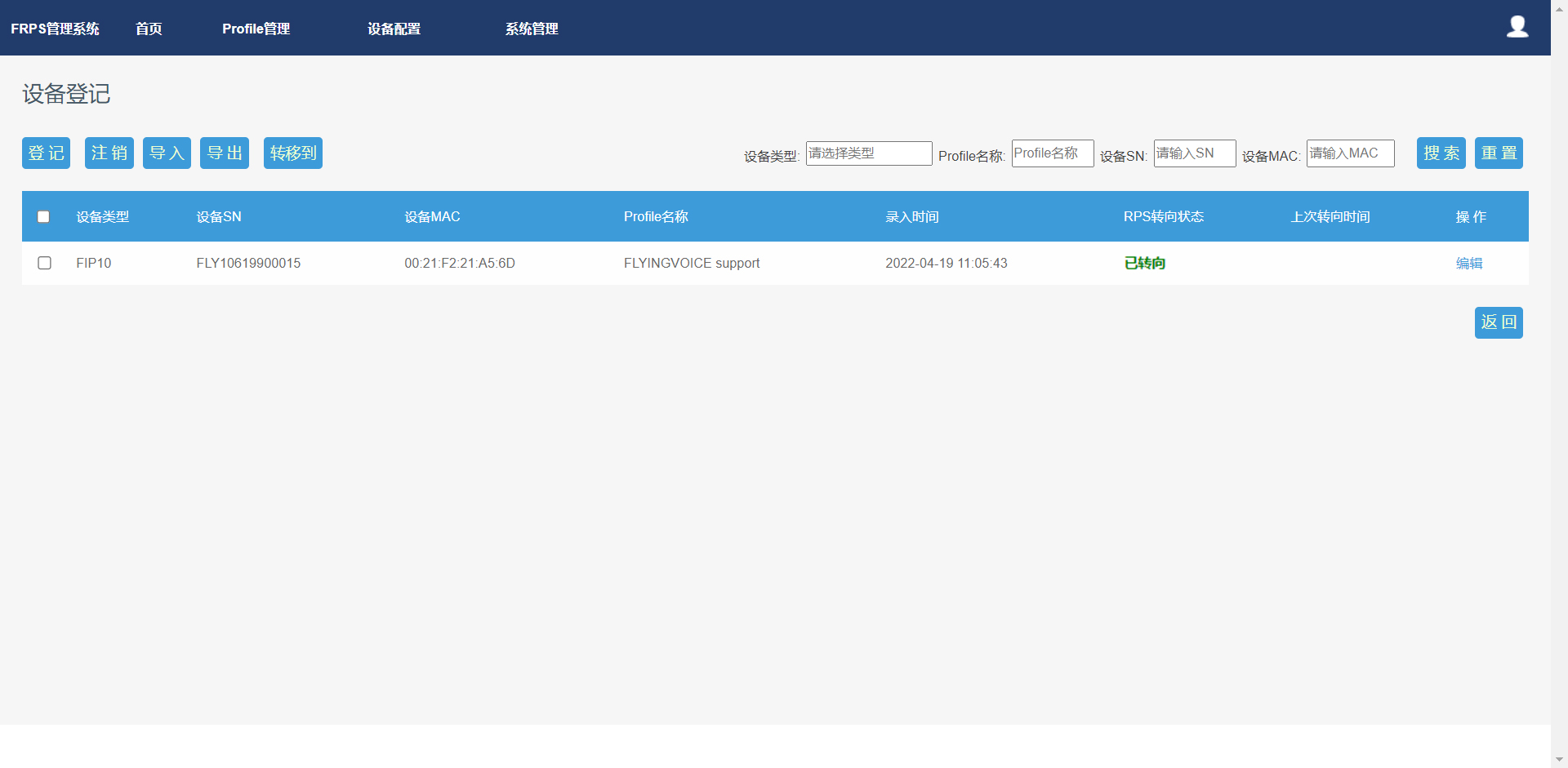This screenshot has height=768, width=1568.
Task: Open the user profile icon
Action: tap(1517, 27)
